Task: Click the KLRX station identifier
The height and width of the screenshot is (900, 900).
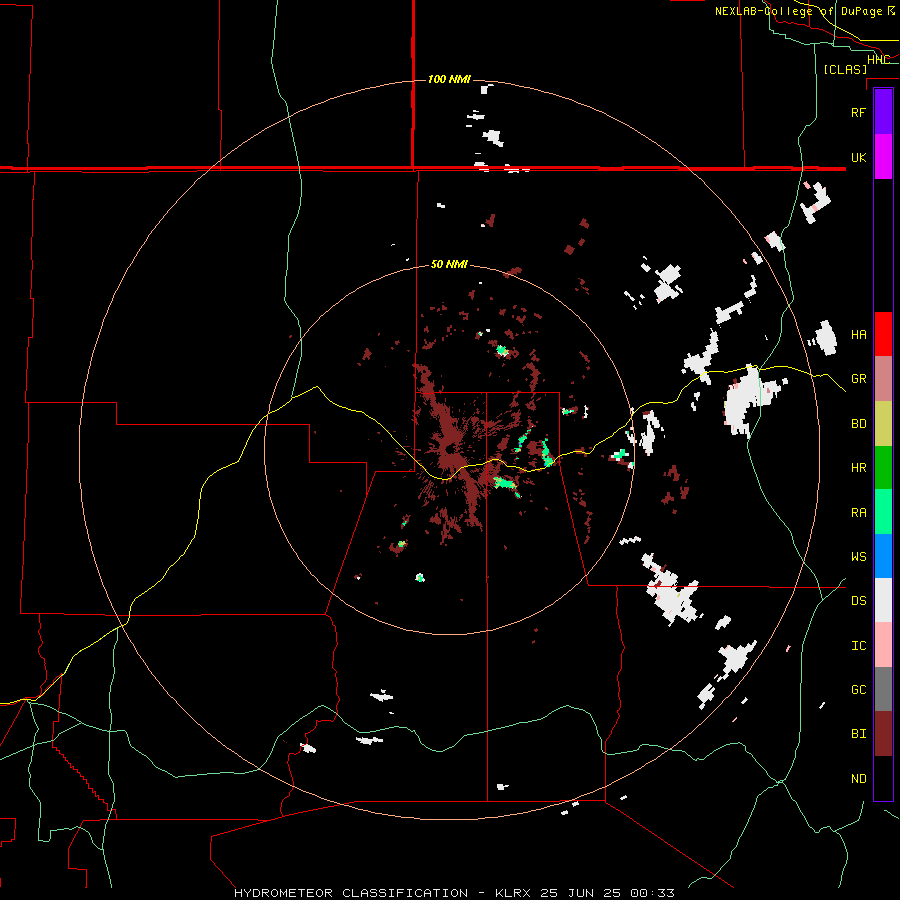Action: coord(514,893)
